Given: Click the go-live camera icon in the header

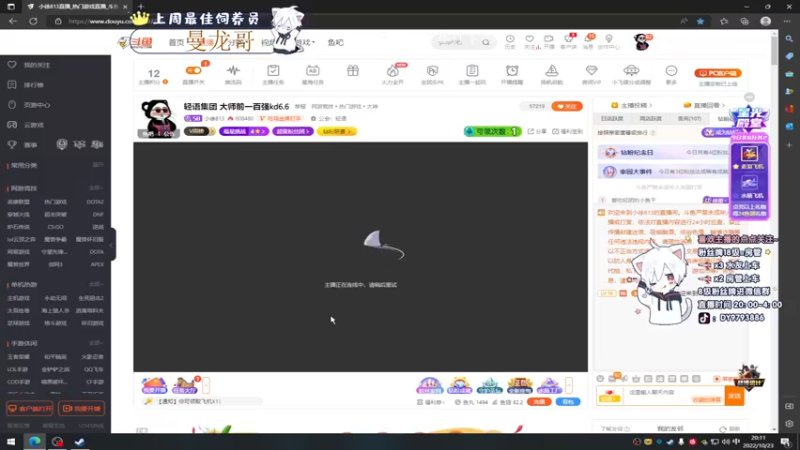Looking at the screenshot, I should click(x=548, y=39).
